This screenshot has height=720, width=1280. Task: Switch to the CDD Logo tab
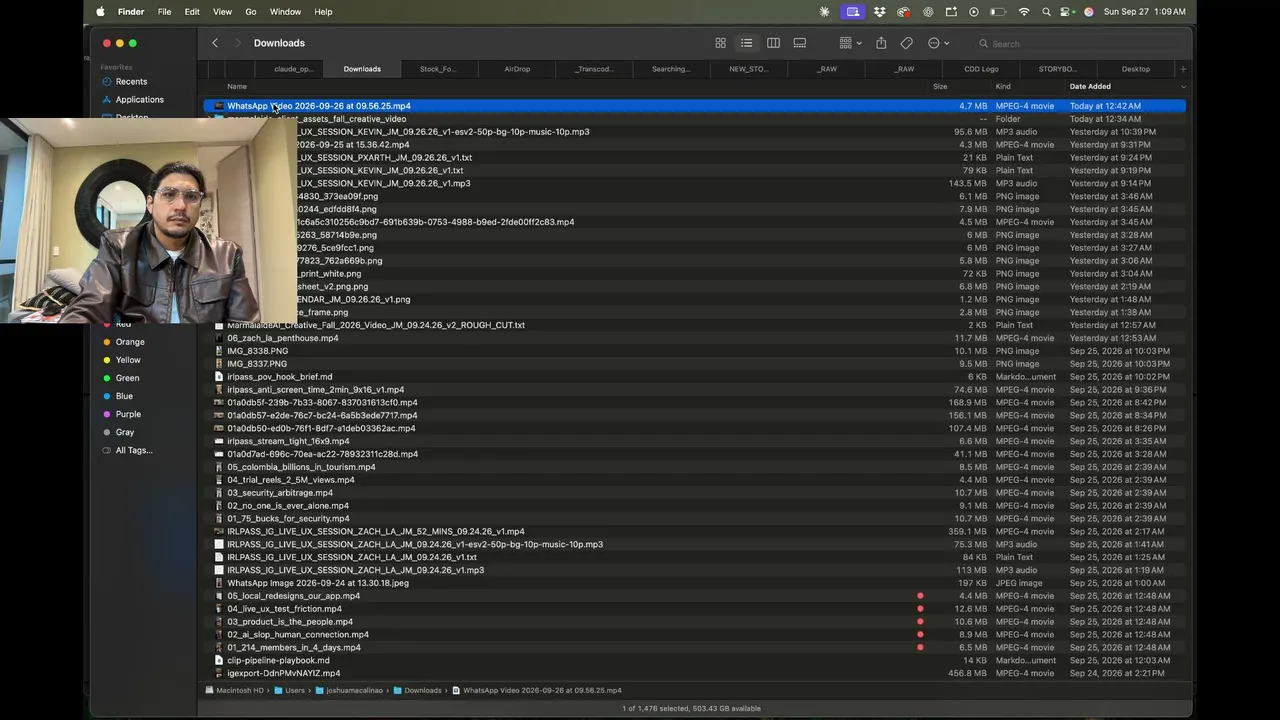pos(981,69)
